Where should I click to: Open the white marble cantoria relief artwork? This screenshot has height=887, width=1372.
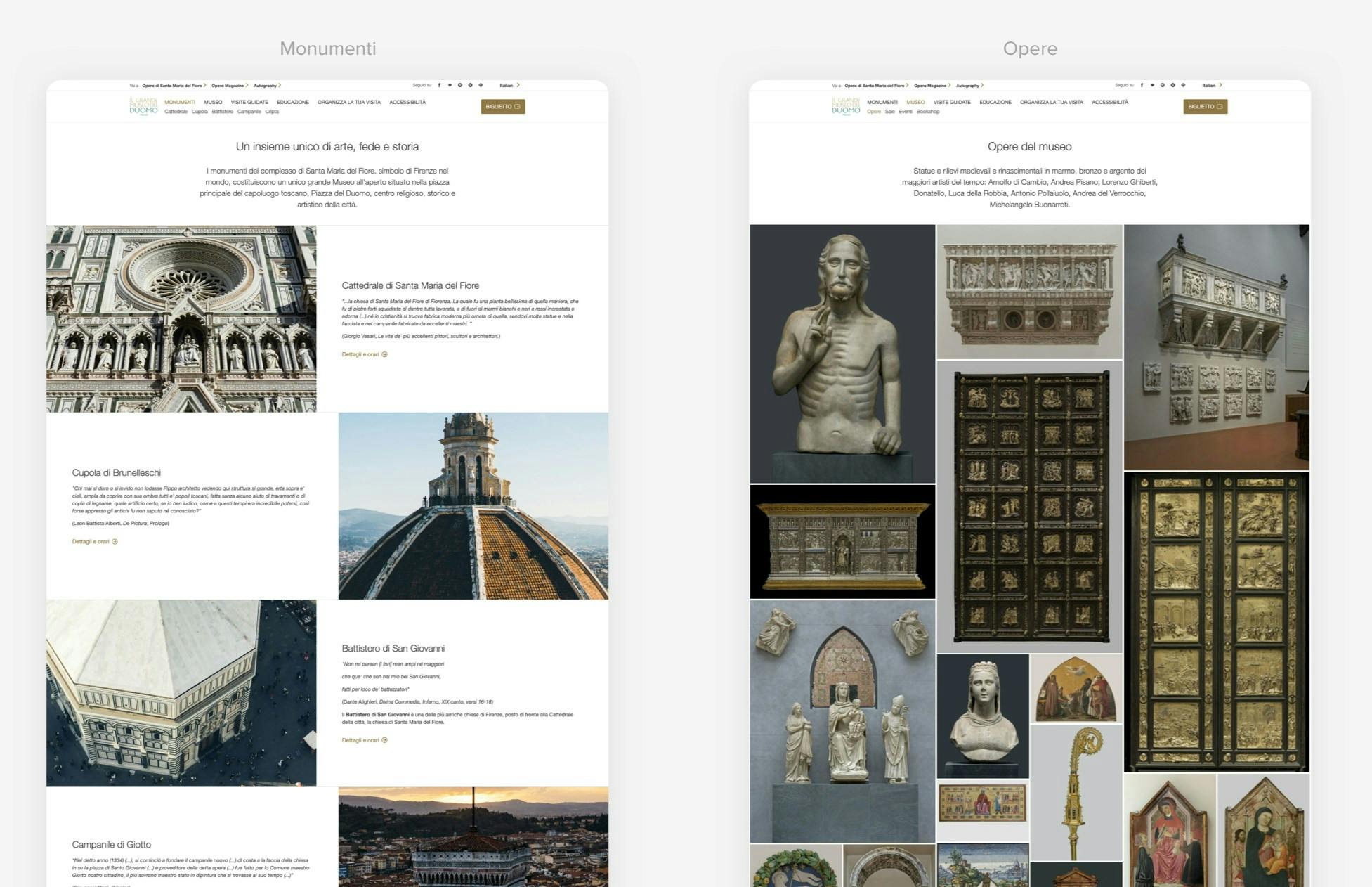[1029, 292]
